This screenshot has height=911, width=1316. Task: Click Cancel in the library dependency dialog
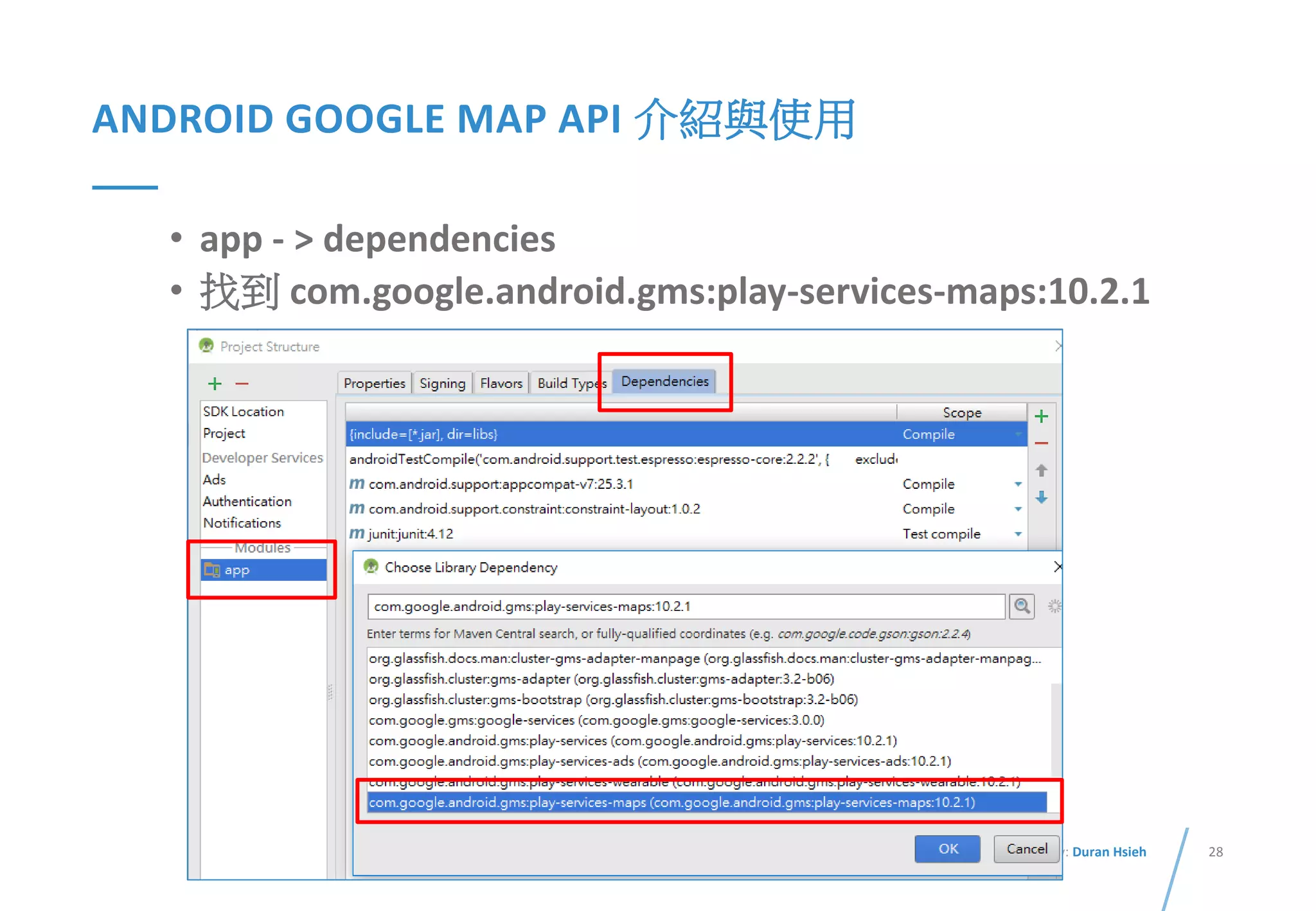click(1027, 849)
